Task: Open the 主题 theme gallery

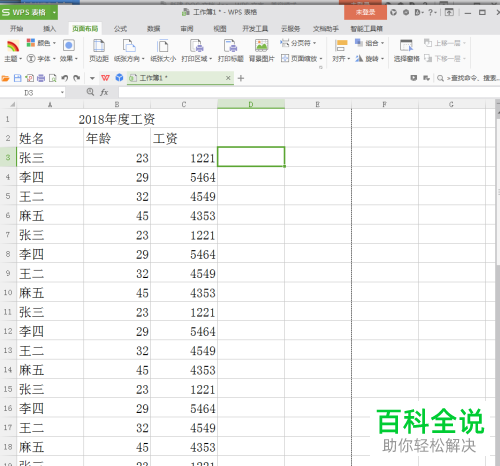Action: pyautogui.click(x=13, y=51)
